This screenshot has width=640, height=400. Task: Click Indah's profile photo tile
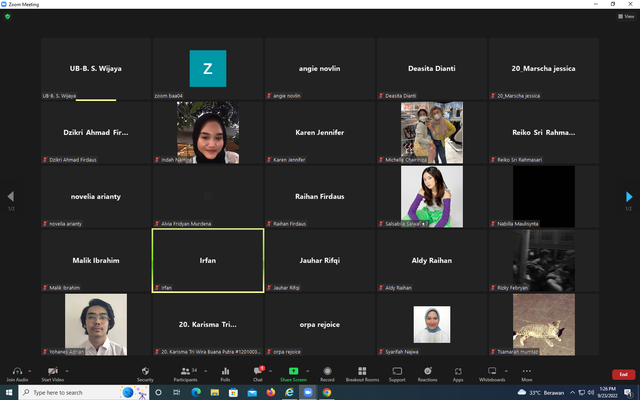coord(208,133)
